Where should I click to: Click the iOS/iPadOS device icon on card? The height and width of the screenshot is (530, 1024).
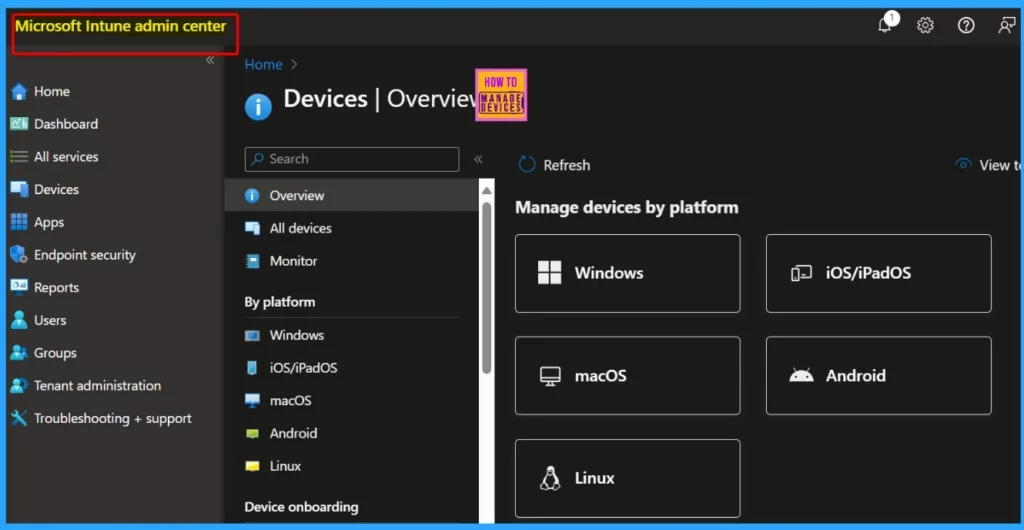pos(801,273)
